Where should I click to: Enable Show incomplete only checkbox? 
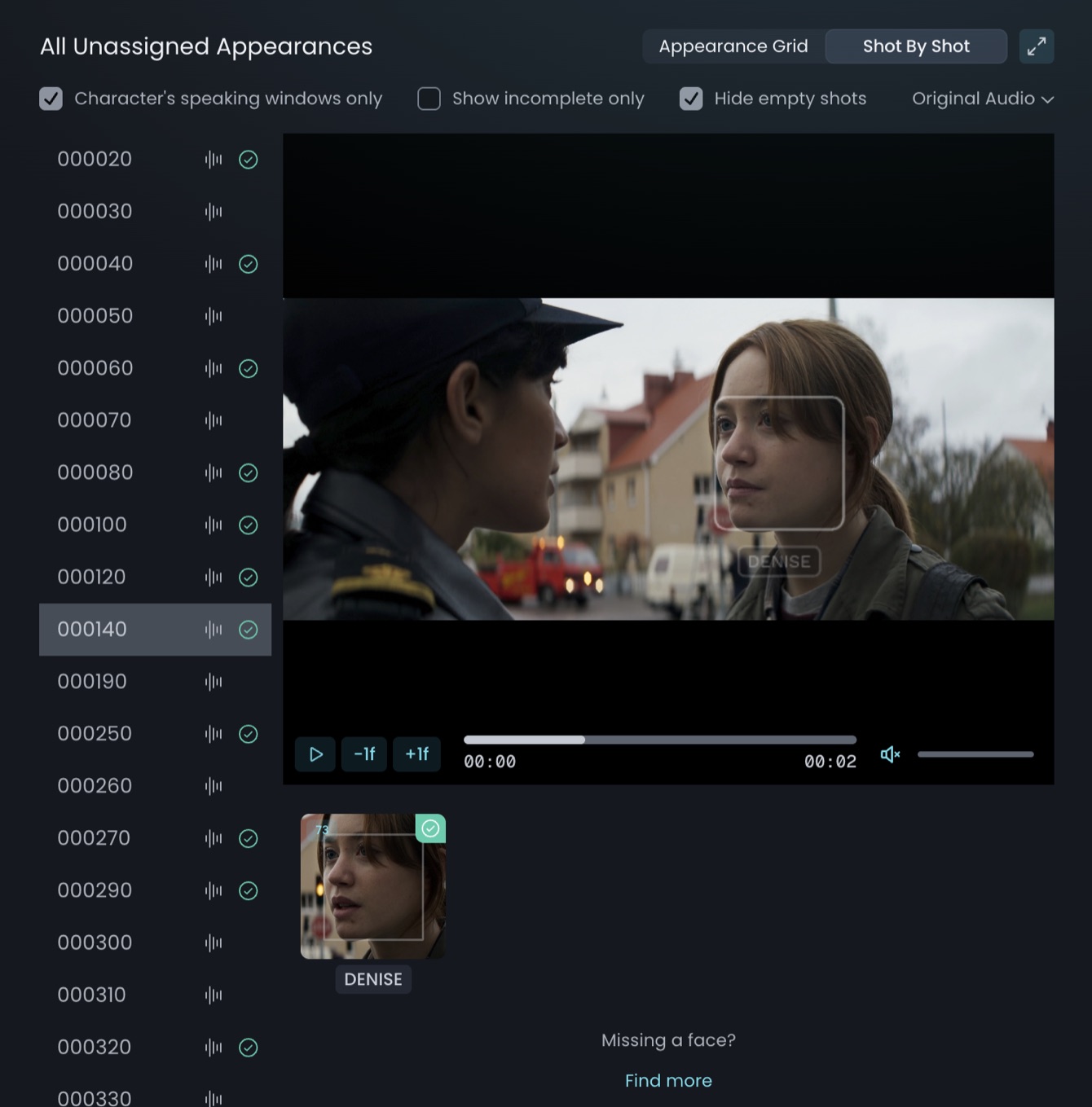pos(429,99)
